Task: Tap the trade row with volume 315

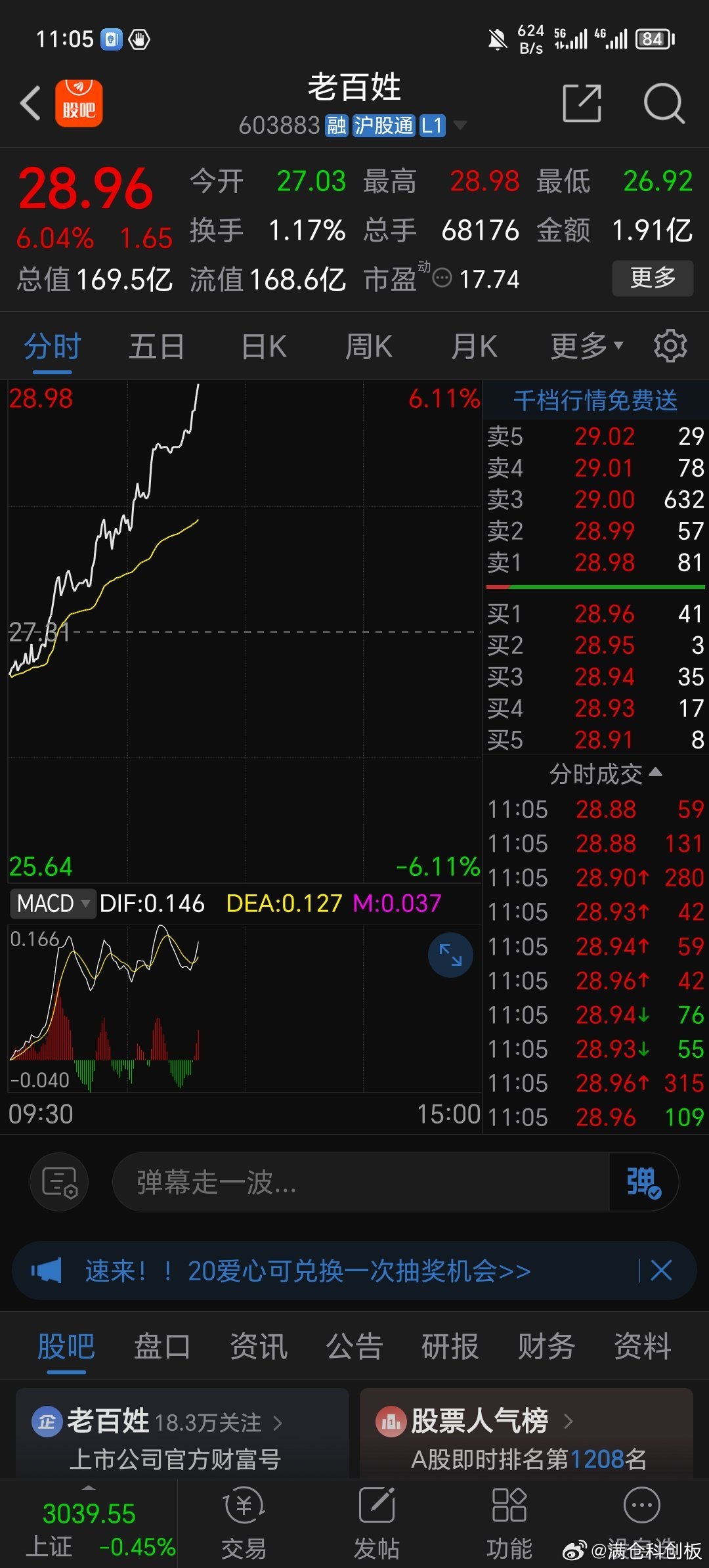Action: (595, 1083)
